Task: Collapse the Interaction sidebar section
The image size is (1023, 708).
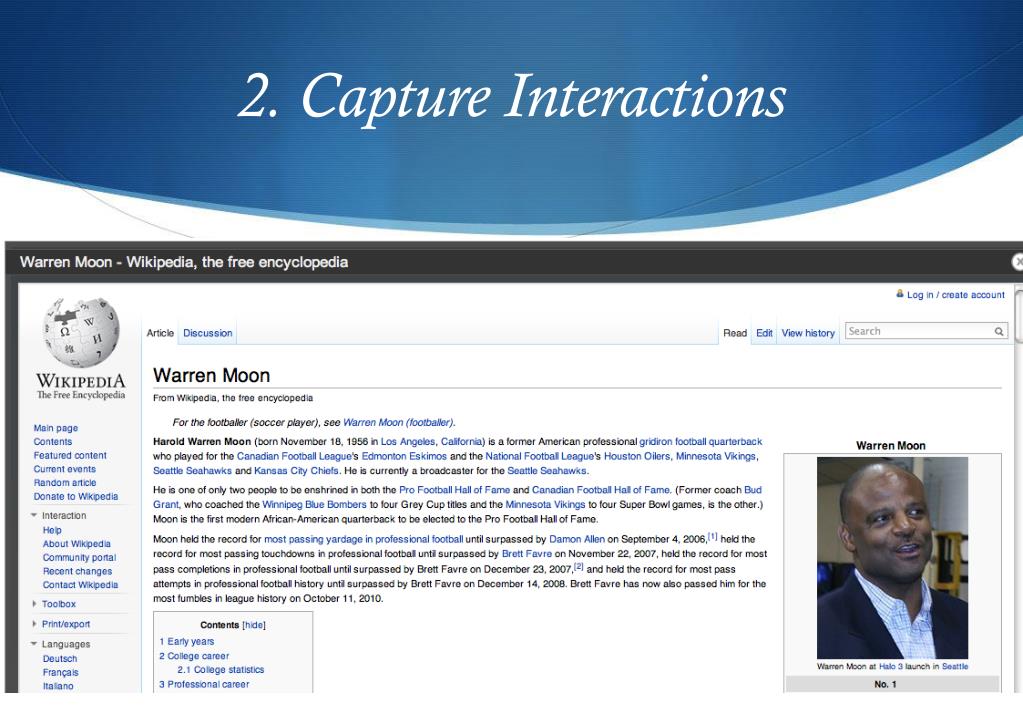Action: [x=33, y=516]
